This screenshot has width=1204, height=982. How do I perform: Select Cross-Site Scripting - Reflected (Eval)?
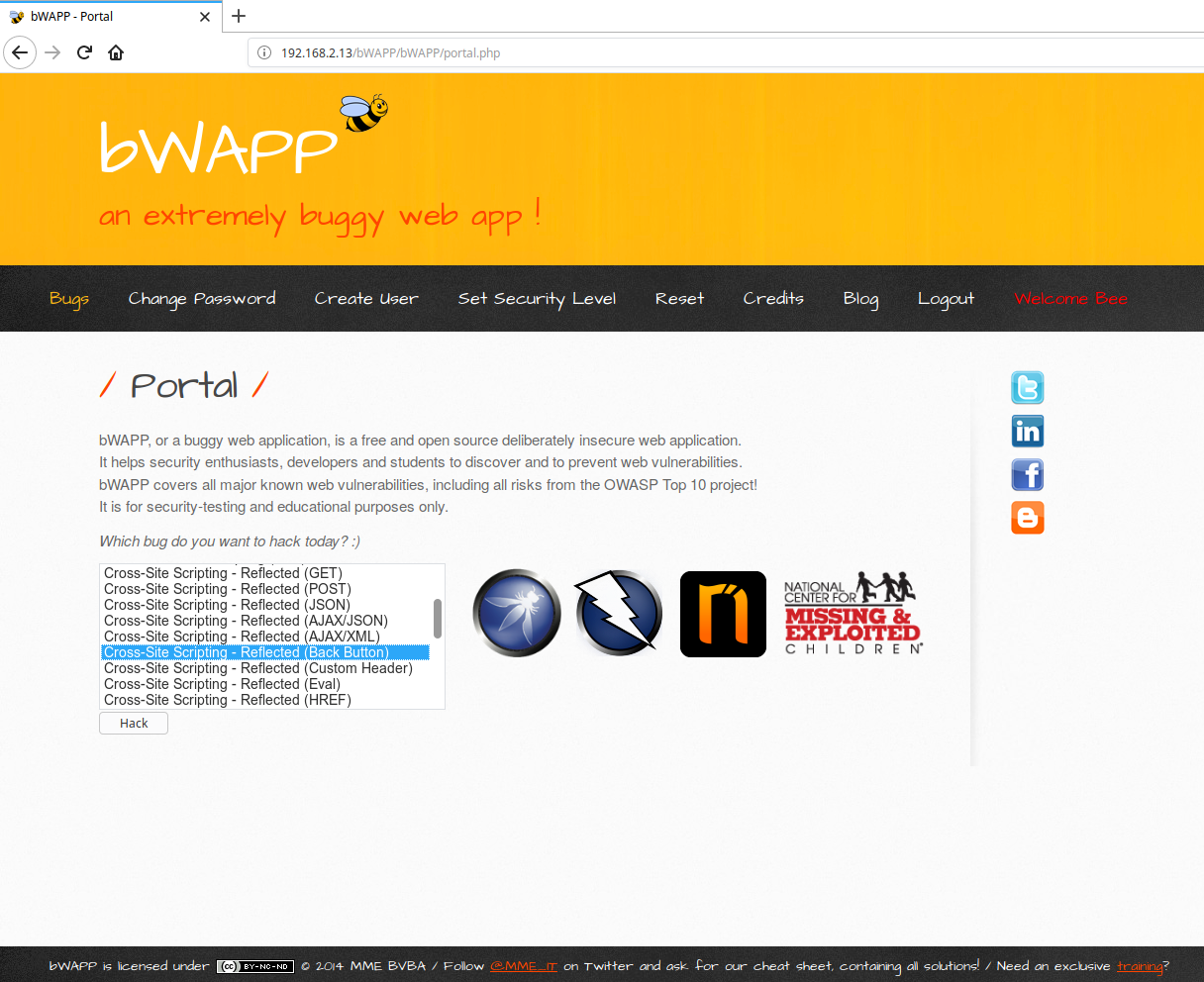coord(265,684)
